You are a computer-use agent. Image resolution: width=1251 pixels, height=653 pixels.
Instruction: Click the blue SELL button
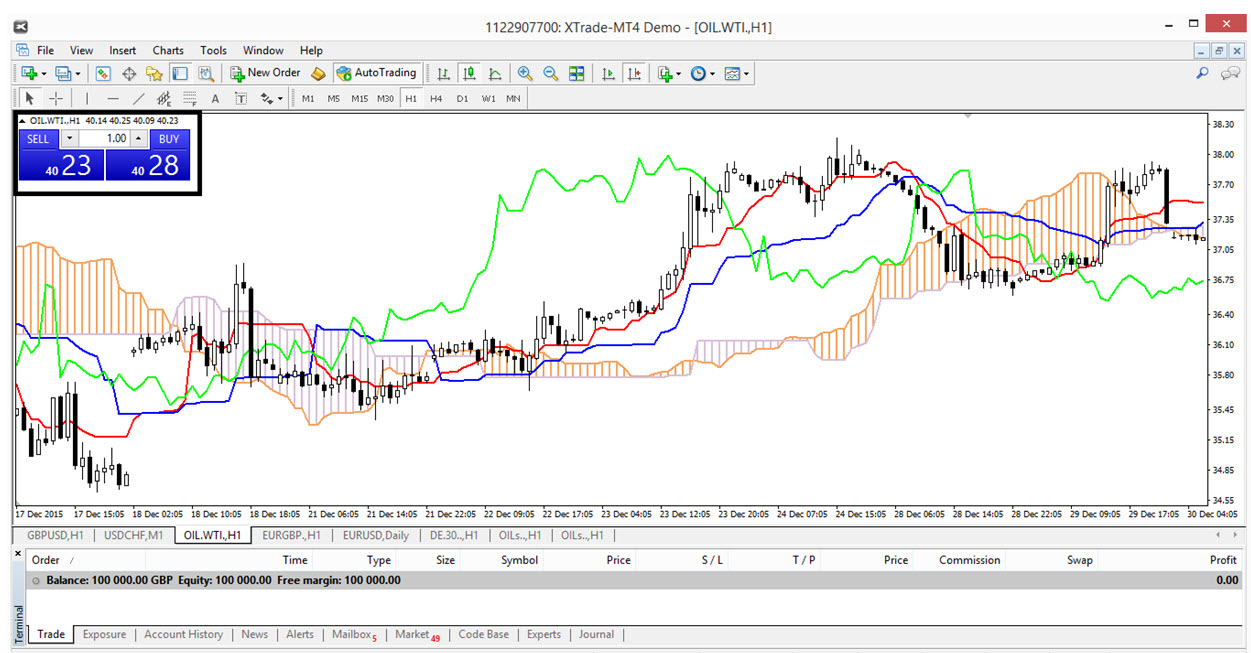pyautogui.click(x=38, y=139)
